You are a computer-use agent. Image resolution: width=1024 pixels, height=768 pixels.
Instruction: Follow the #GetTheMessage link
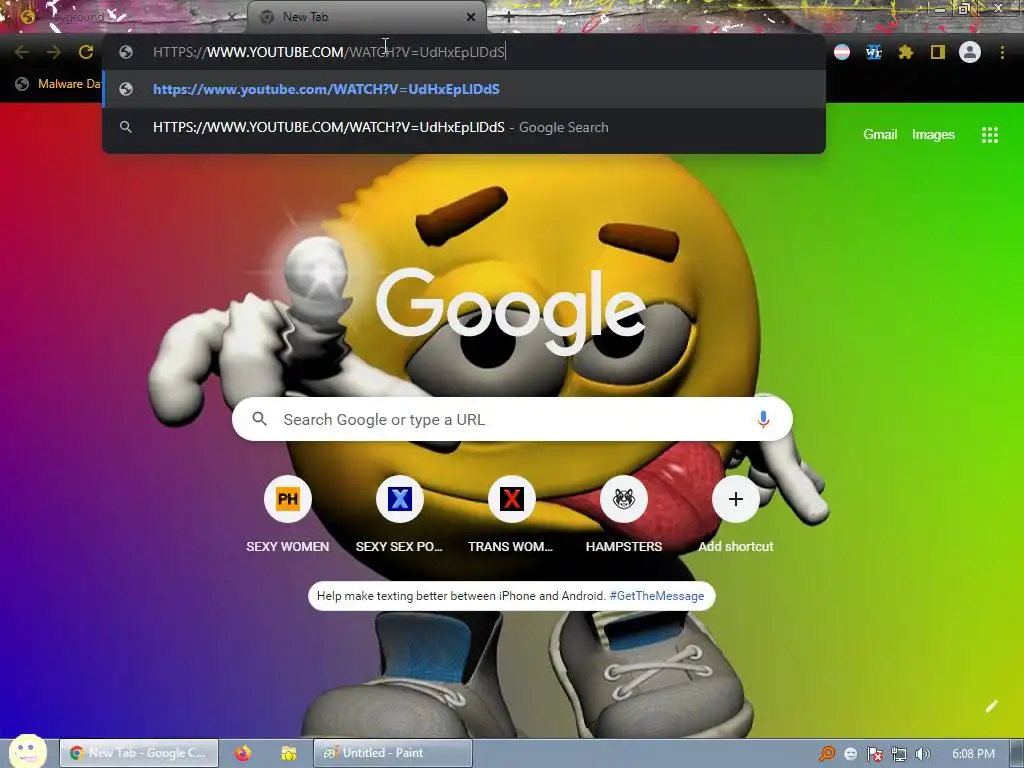point(656,596)
